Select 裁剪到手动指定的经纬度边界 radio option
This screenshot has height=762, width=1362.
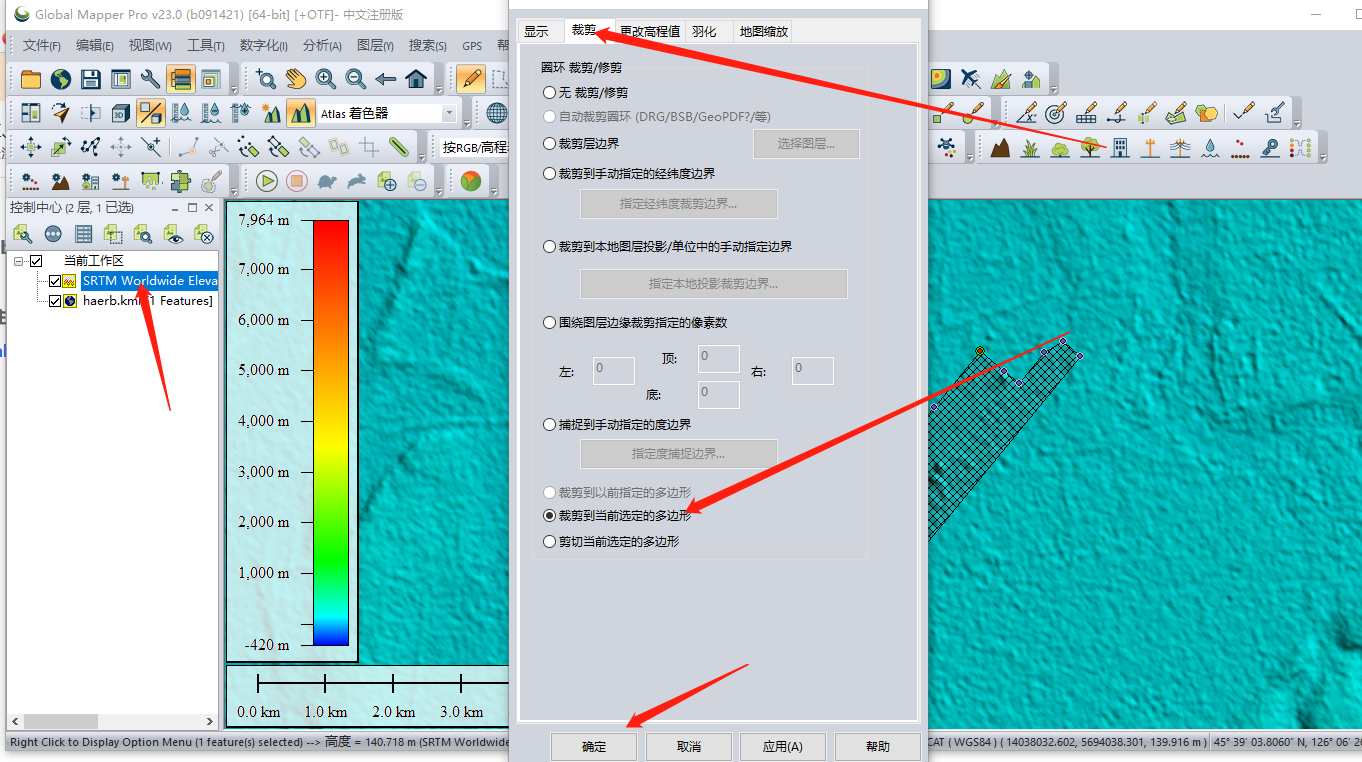pyautogui.click(x=549, y=173)
